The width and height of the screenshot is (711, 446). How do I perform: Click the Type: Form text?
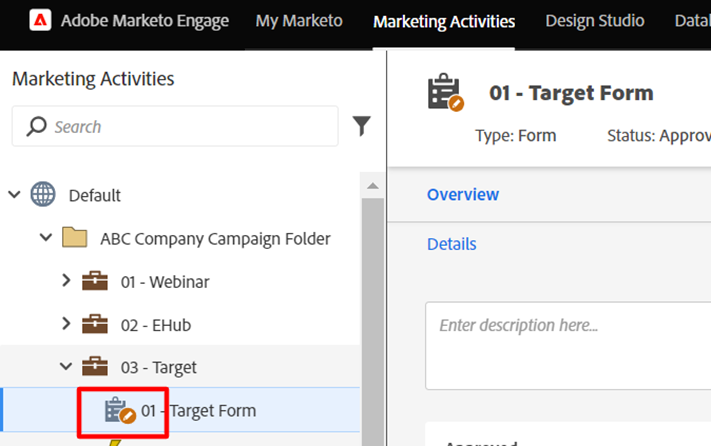516,136
